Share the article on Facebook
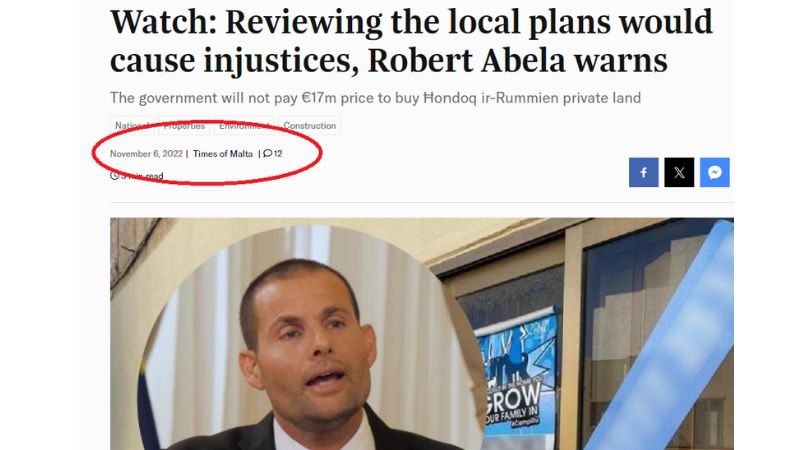Viewport: 800px width, 450px height. [x=643, y=172]
